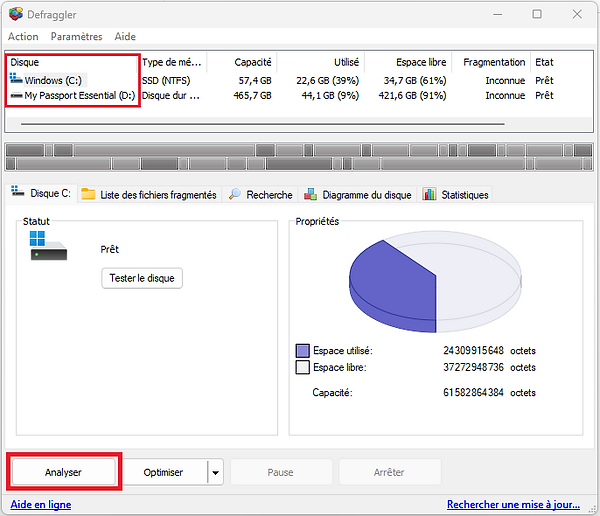Sort by the Utilisé column header
This screenshot has height=516, width=600.
click(x=320, y=62)
